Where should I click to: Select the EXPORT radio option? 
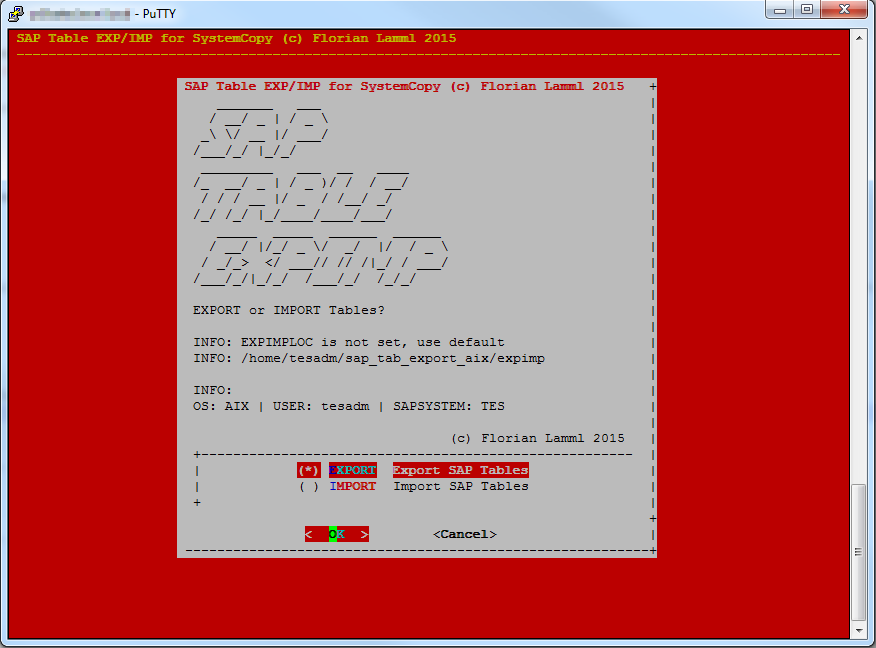[x=308, y=470]
